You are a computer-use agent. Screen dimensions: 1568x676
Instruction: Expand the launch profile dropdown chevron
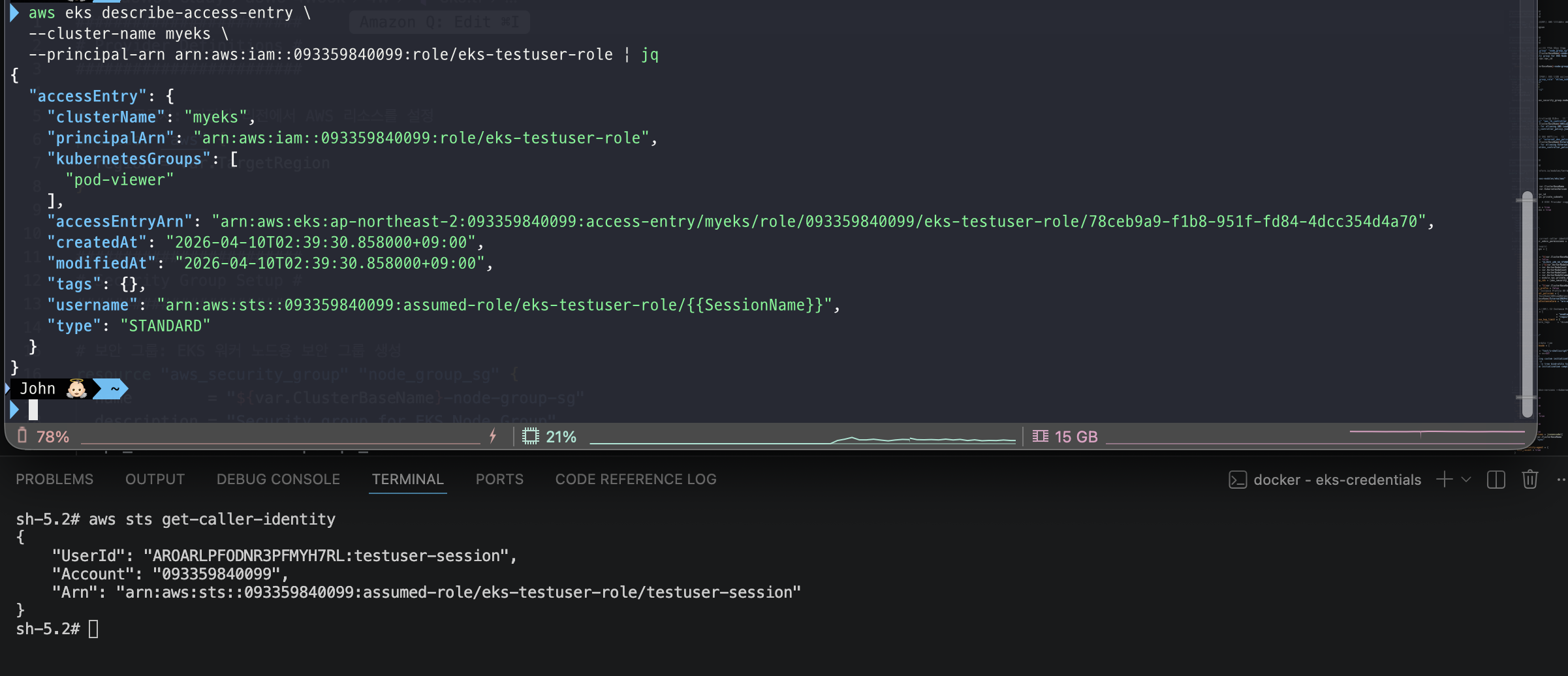click(x=1466, y=480)
